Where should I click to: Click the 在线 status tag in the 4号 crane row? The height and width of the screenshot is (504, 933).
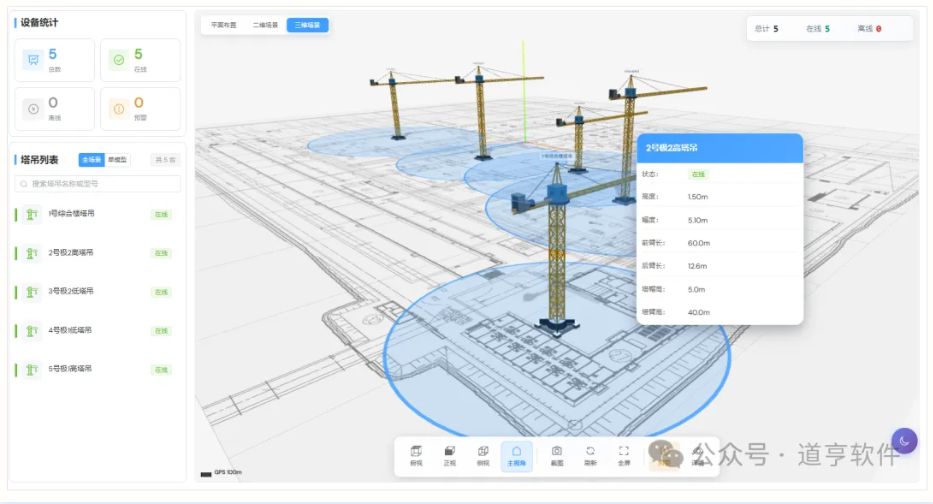tap(161, 331)
